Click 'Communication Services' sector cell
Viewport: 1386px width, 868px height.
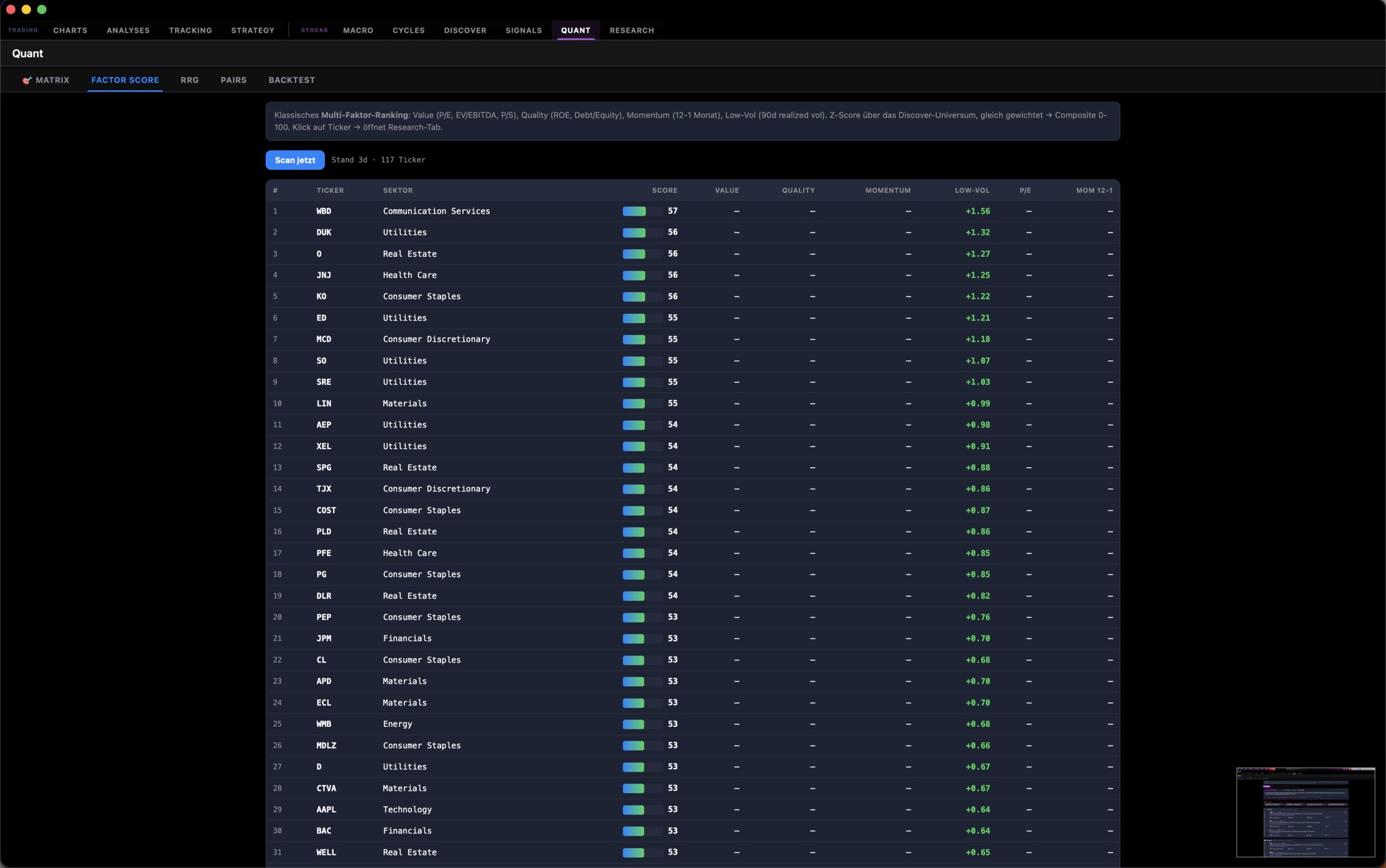tap(437, 211)
